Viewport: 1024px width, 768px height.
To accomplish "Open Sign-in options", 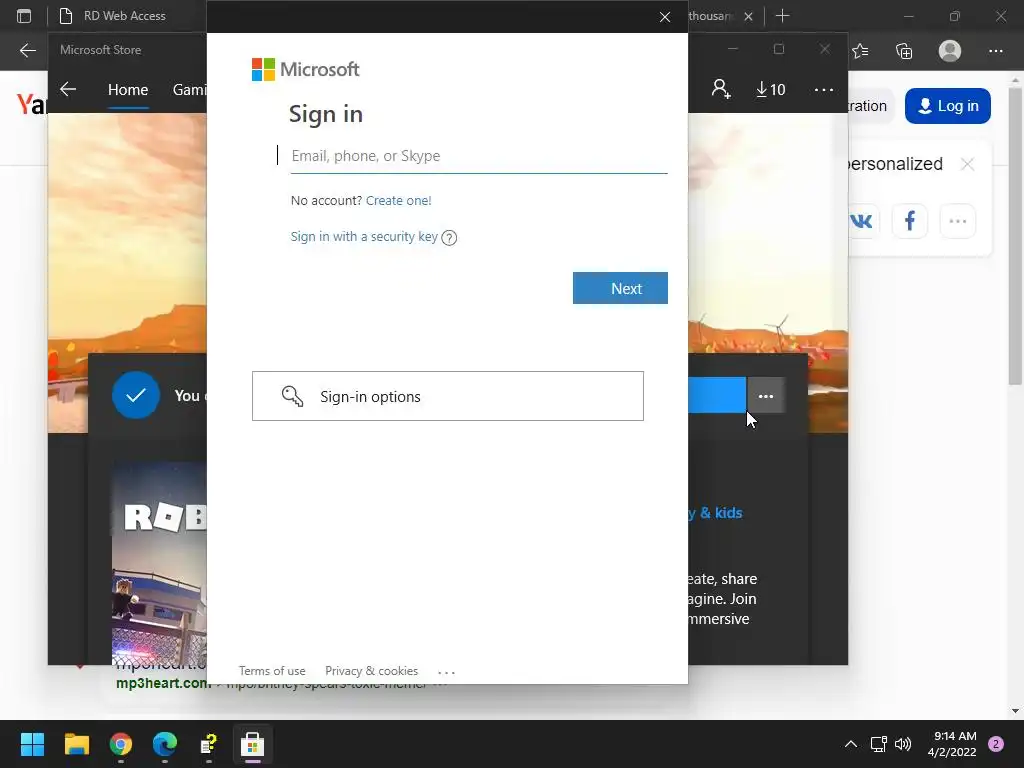I will 448,396.
